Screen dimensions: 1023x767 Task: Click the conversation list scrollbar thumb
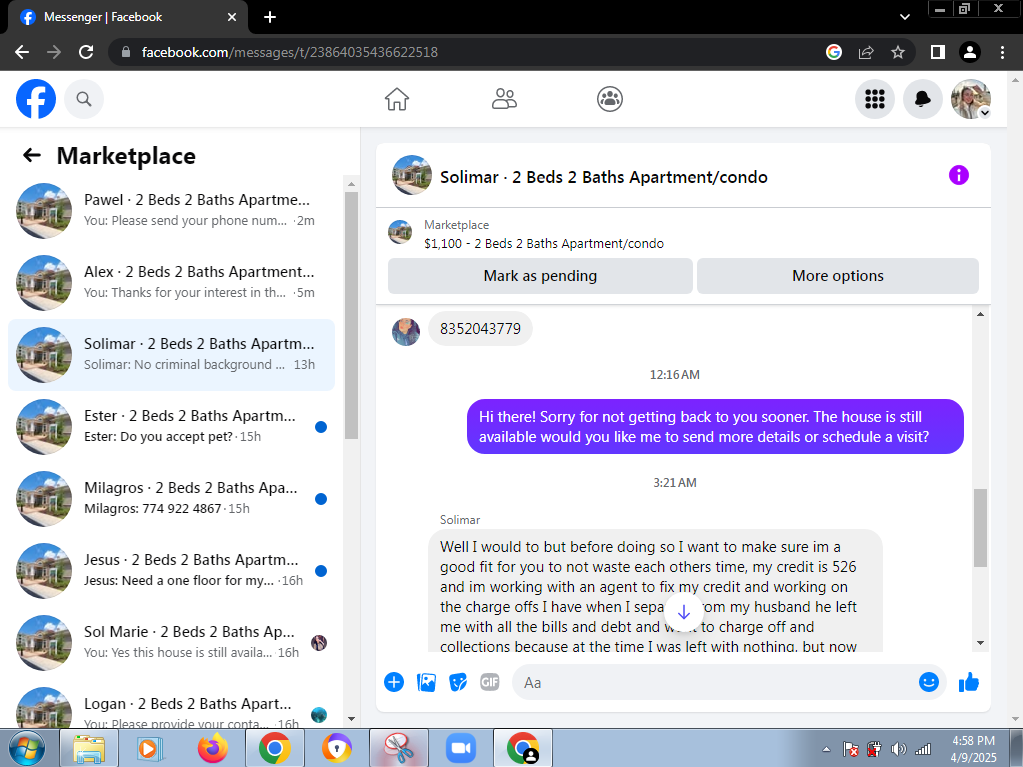pos(351,316)
